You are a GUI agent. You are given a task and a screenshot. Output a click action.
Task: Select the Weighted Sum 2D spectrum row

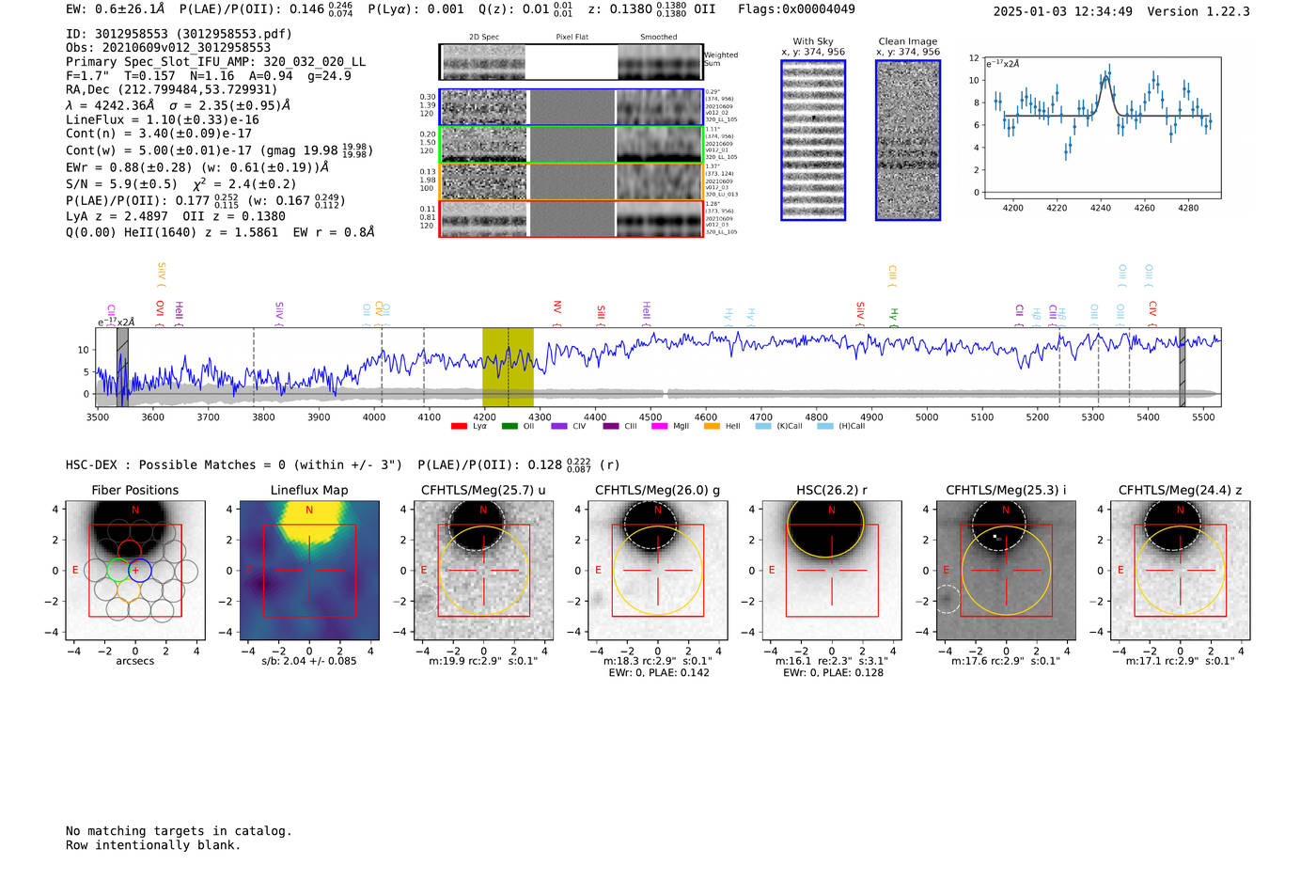572,62
